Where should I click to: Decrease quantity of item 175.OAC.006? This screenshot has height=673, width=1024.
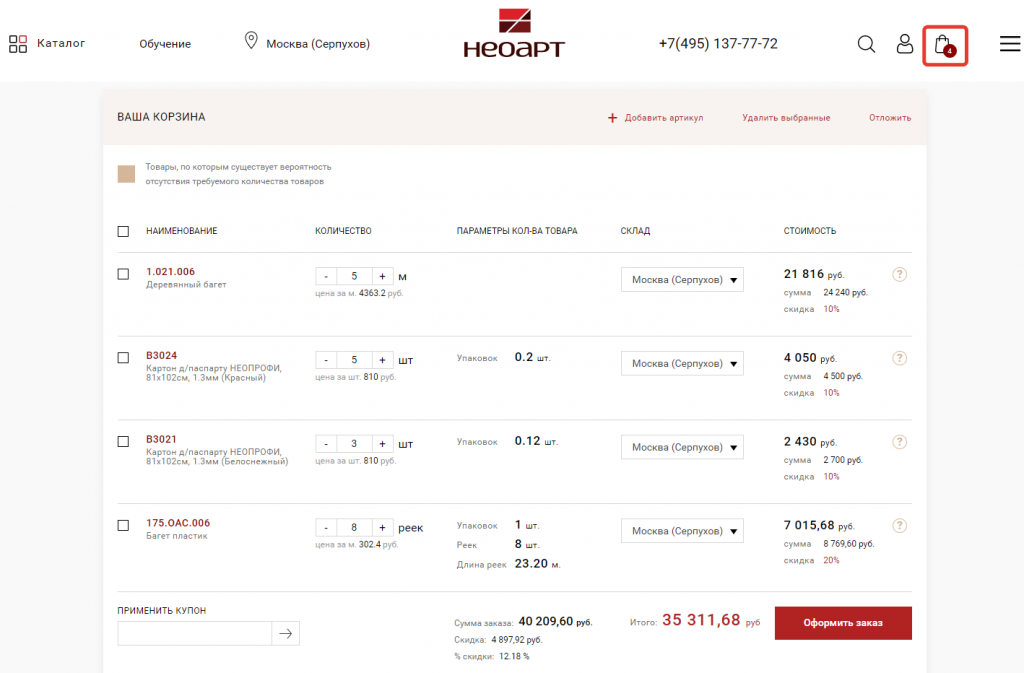point(326,527)
